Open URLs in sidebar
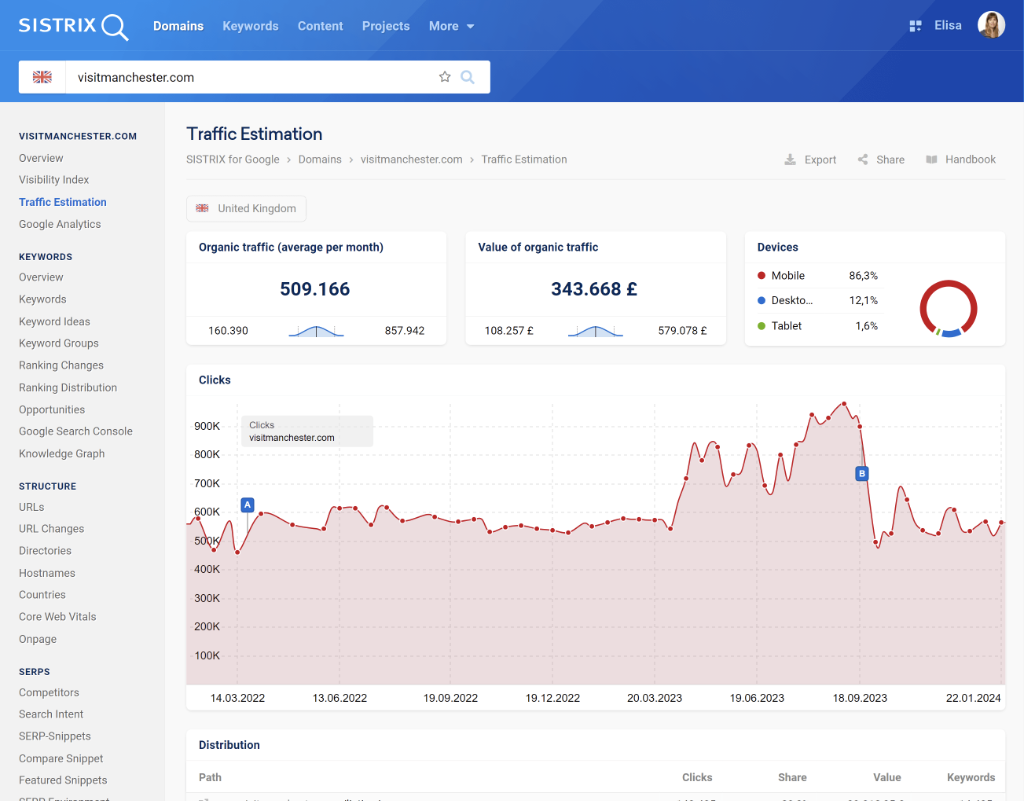 point(31,507)
